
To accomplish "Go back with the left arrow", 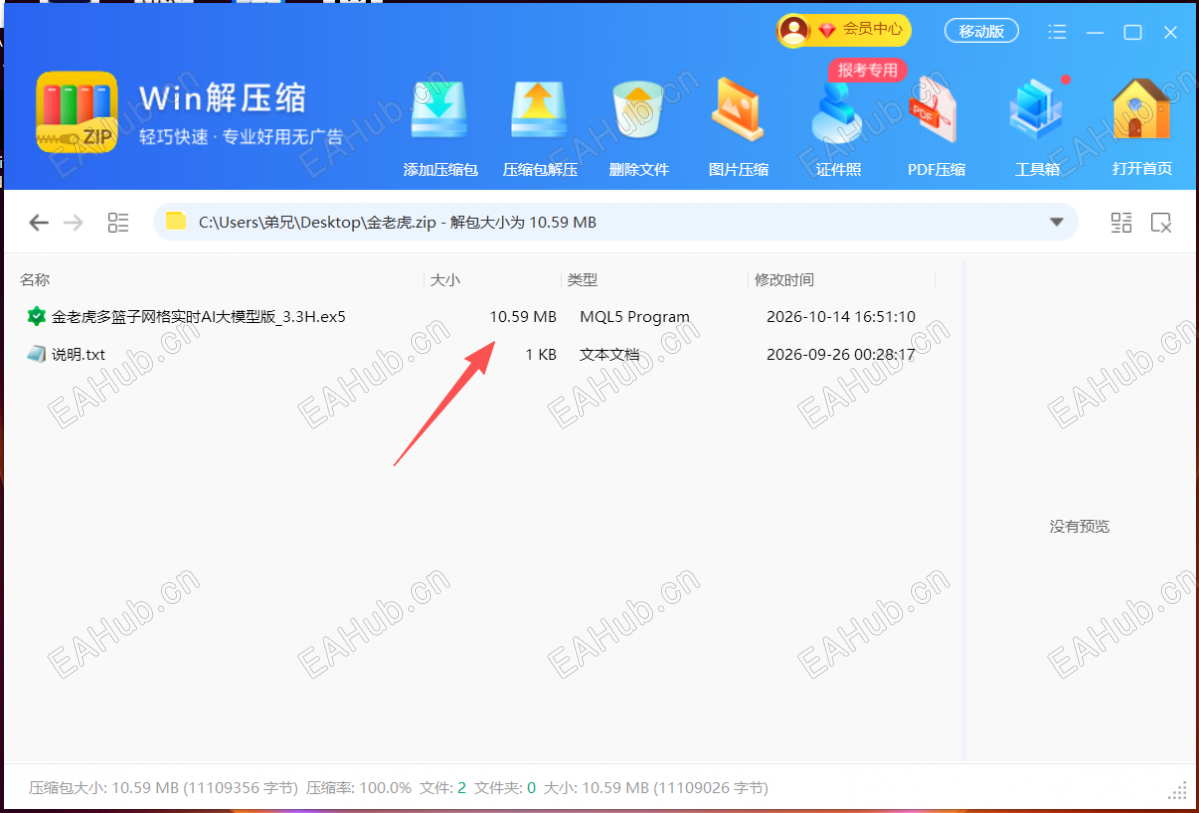I will point(38,223).
